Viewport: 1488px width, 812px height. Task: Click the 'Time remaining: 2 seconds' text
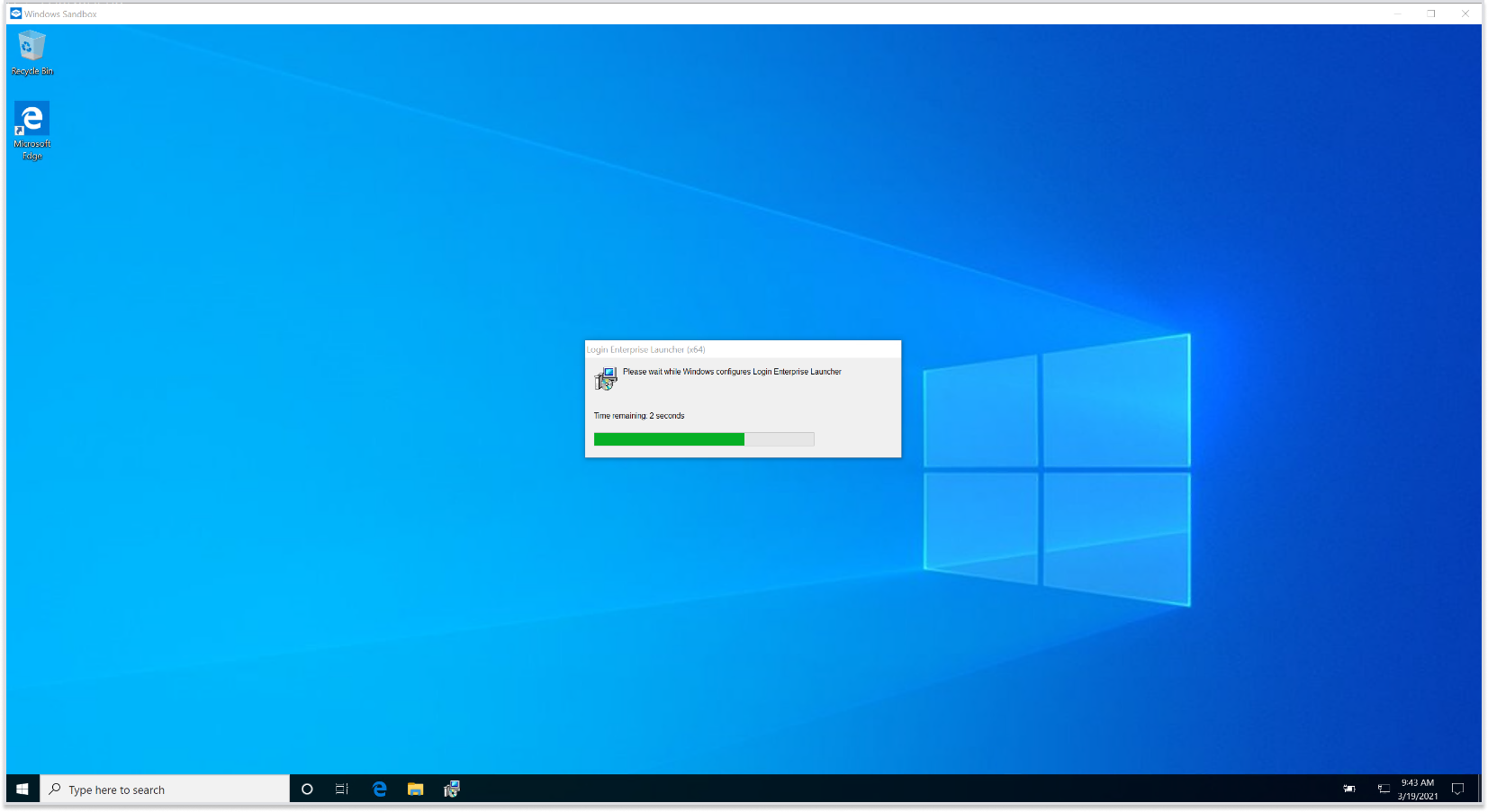(639, 416)
